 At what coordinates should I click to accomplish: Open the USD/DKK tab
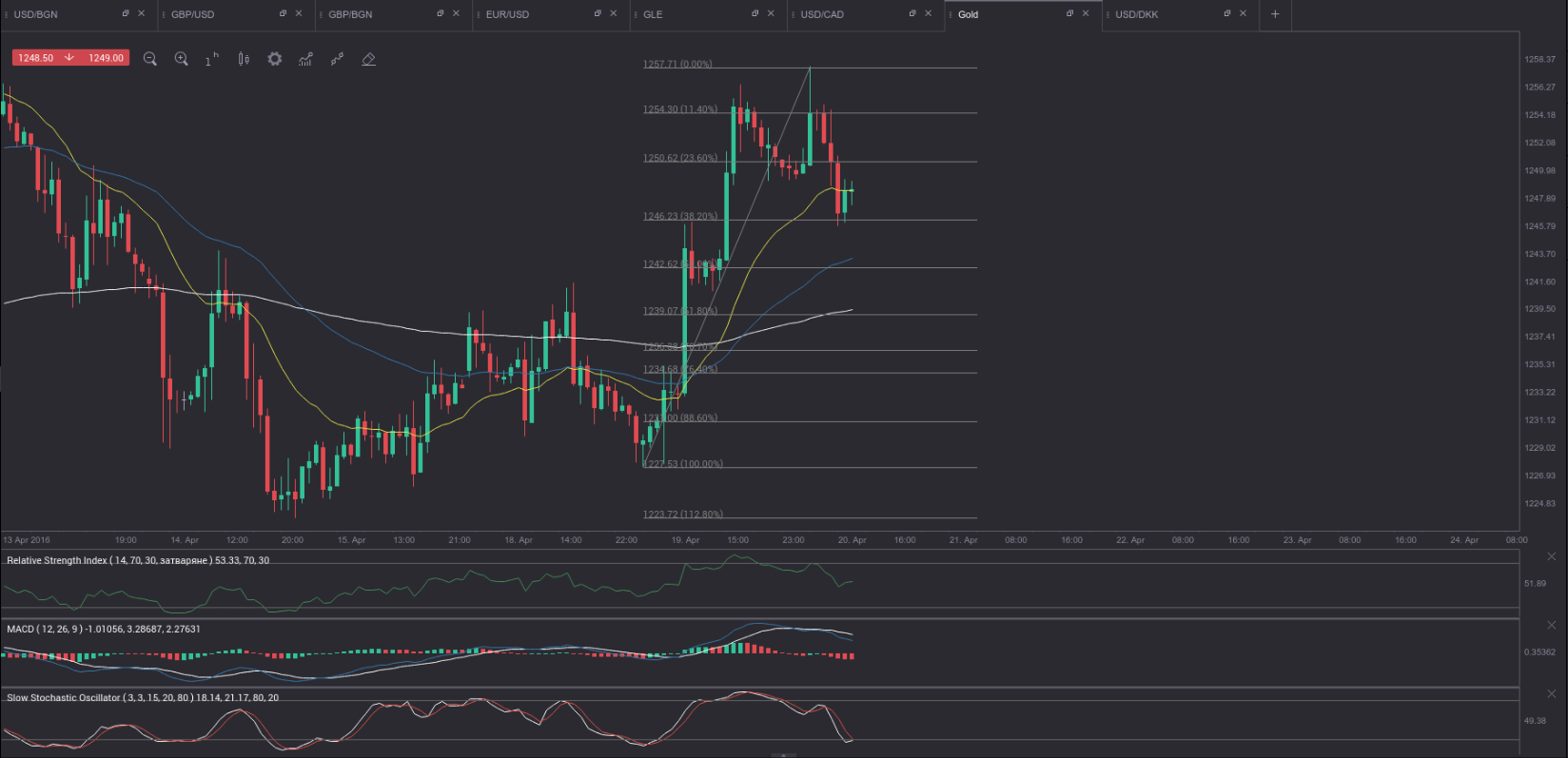pos(1137,14)
